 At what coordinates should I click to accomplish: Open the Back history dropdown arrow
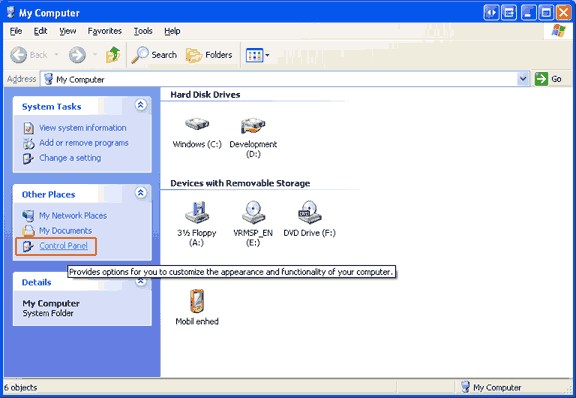tap(56, 55)
